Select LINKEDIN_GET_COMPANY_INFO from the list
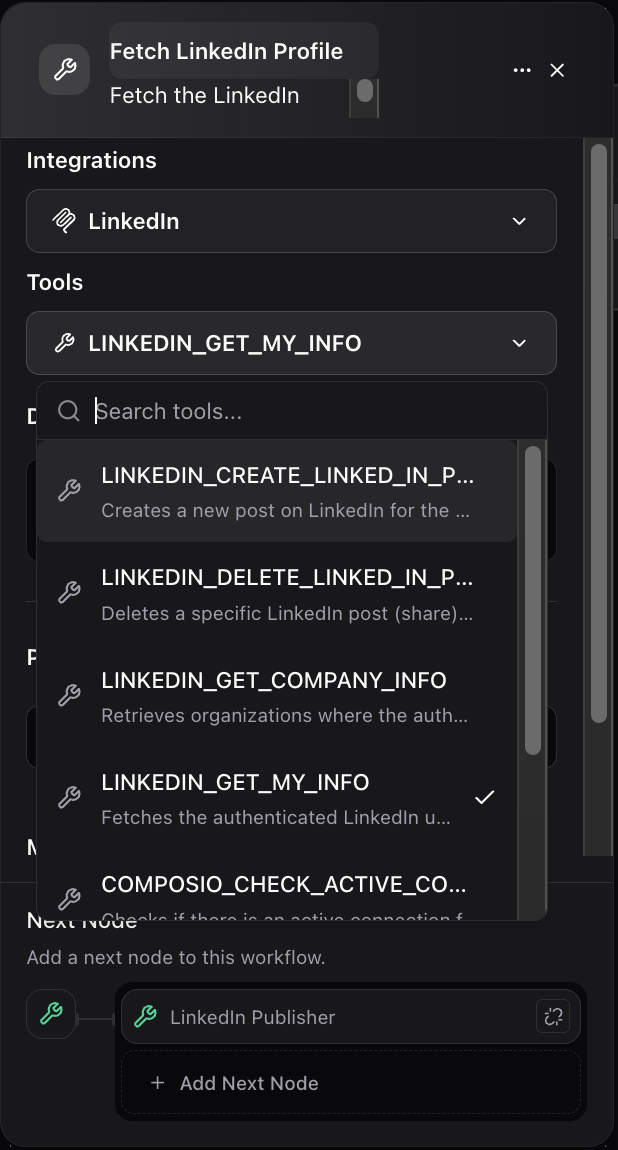This screenshot has height=1150, width=618. (273, 680)
